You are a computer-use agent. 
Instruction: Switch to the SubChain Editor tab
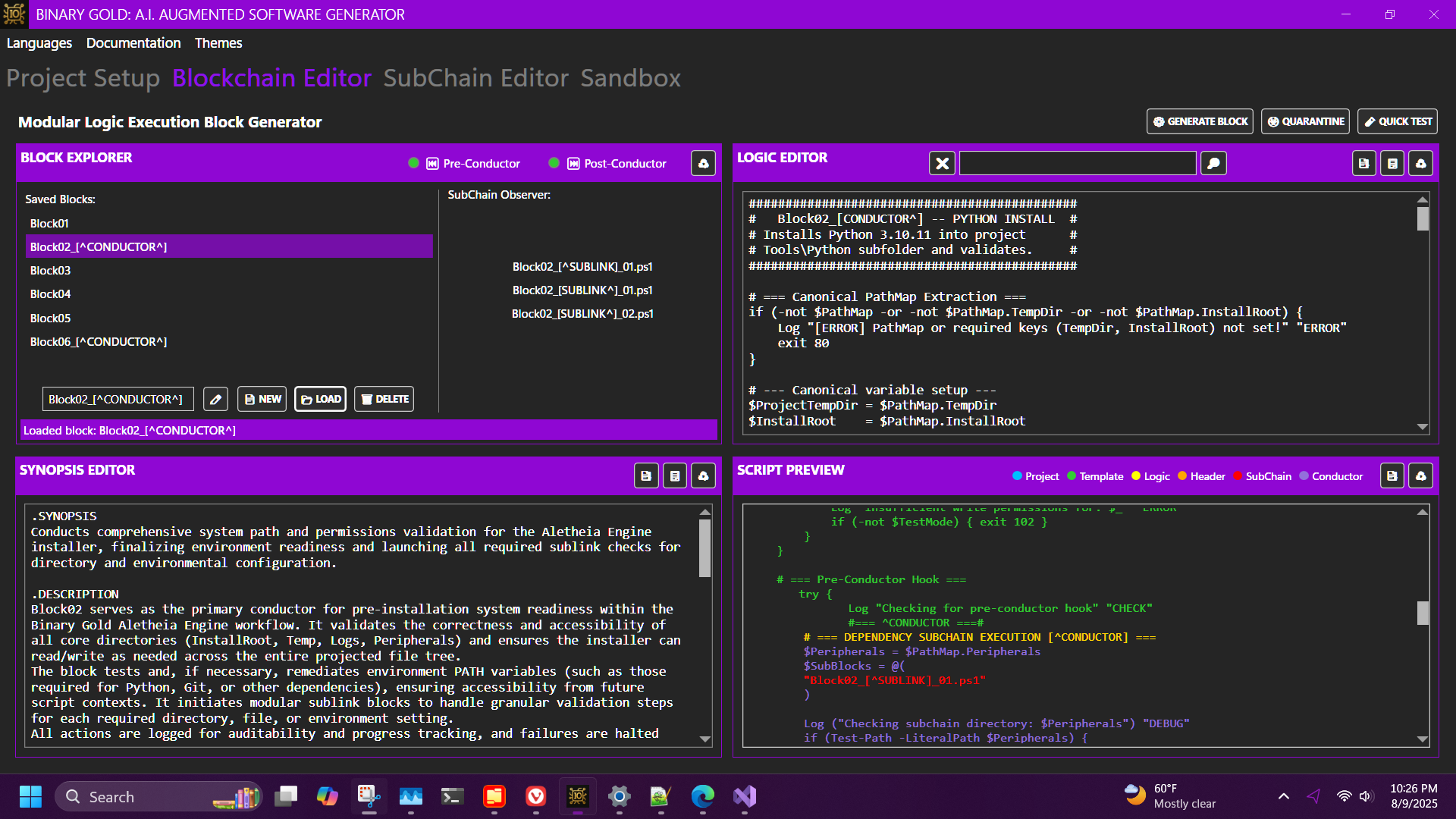pos(475,78)
